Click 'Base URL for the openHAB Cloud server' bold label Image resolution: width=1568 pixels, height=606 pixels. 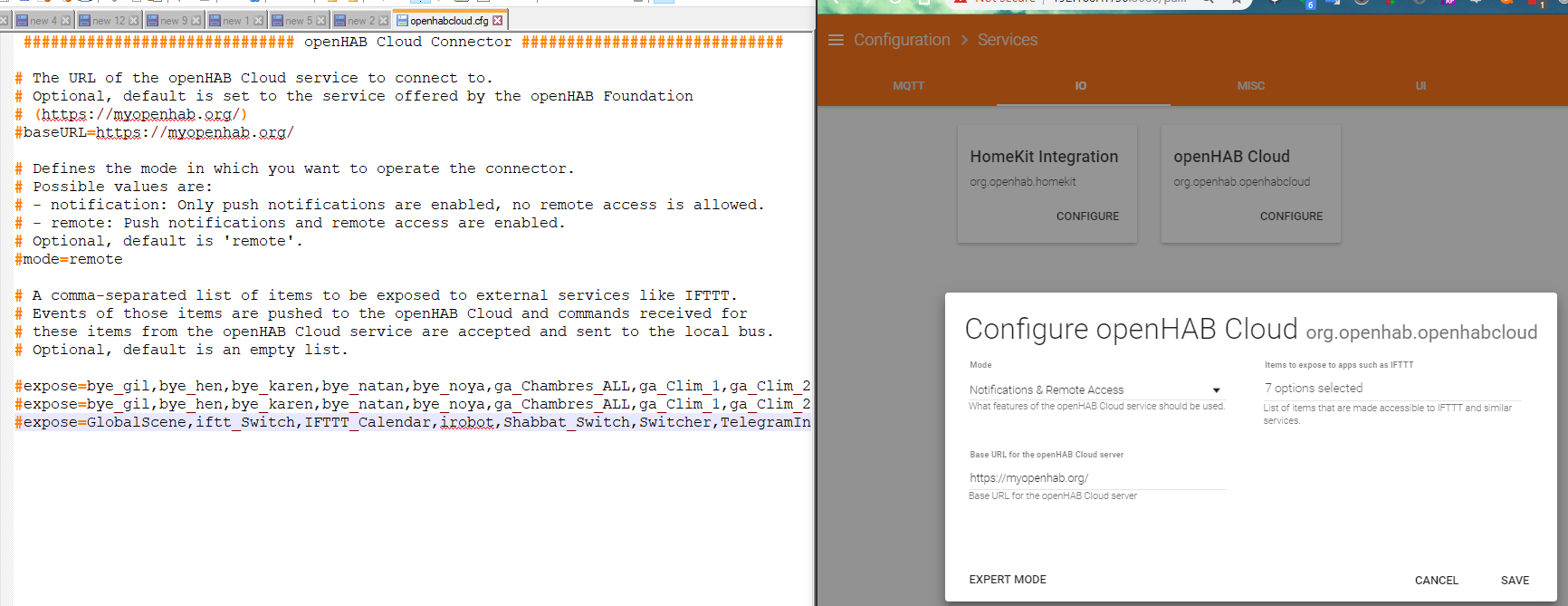tap(1047, 455)
